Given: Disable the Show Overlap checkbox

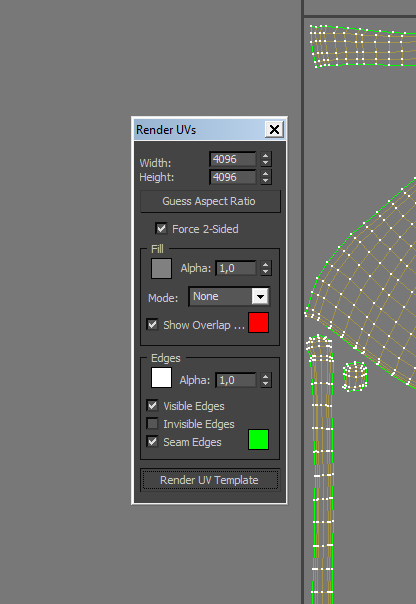Looking at the screenshot, I should click(x=153, y=324).
